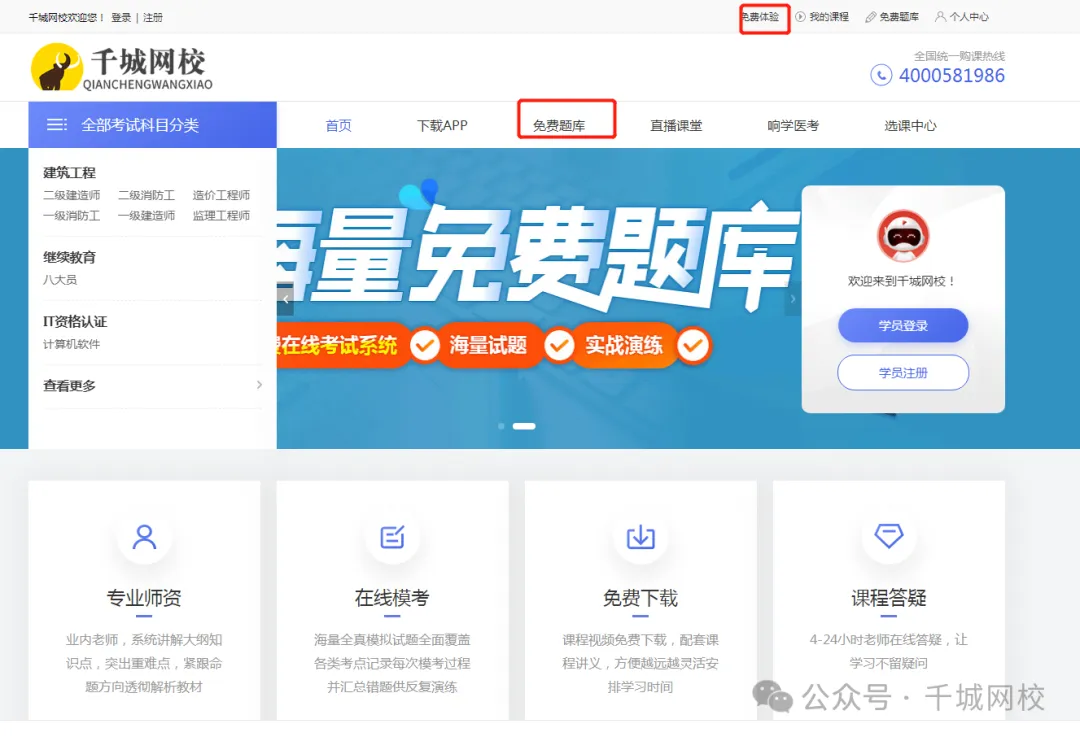Click 课程答疑 card title
Viewport: 1080px width, 741px height.
click(889, 598)
